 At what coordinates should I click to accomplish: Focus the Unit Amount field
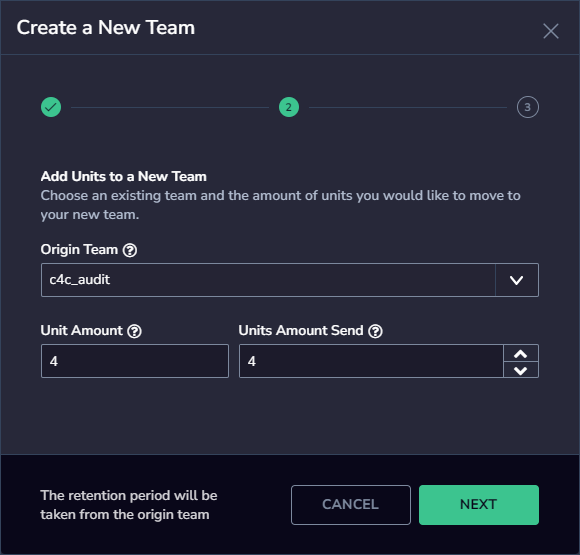[x=135, y=361]
